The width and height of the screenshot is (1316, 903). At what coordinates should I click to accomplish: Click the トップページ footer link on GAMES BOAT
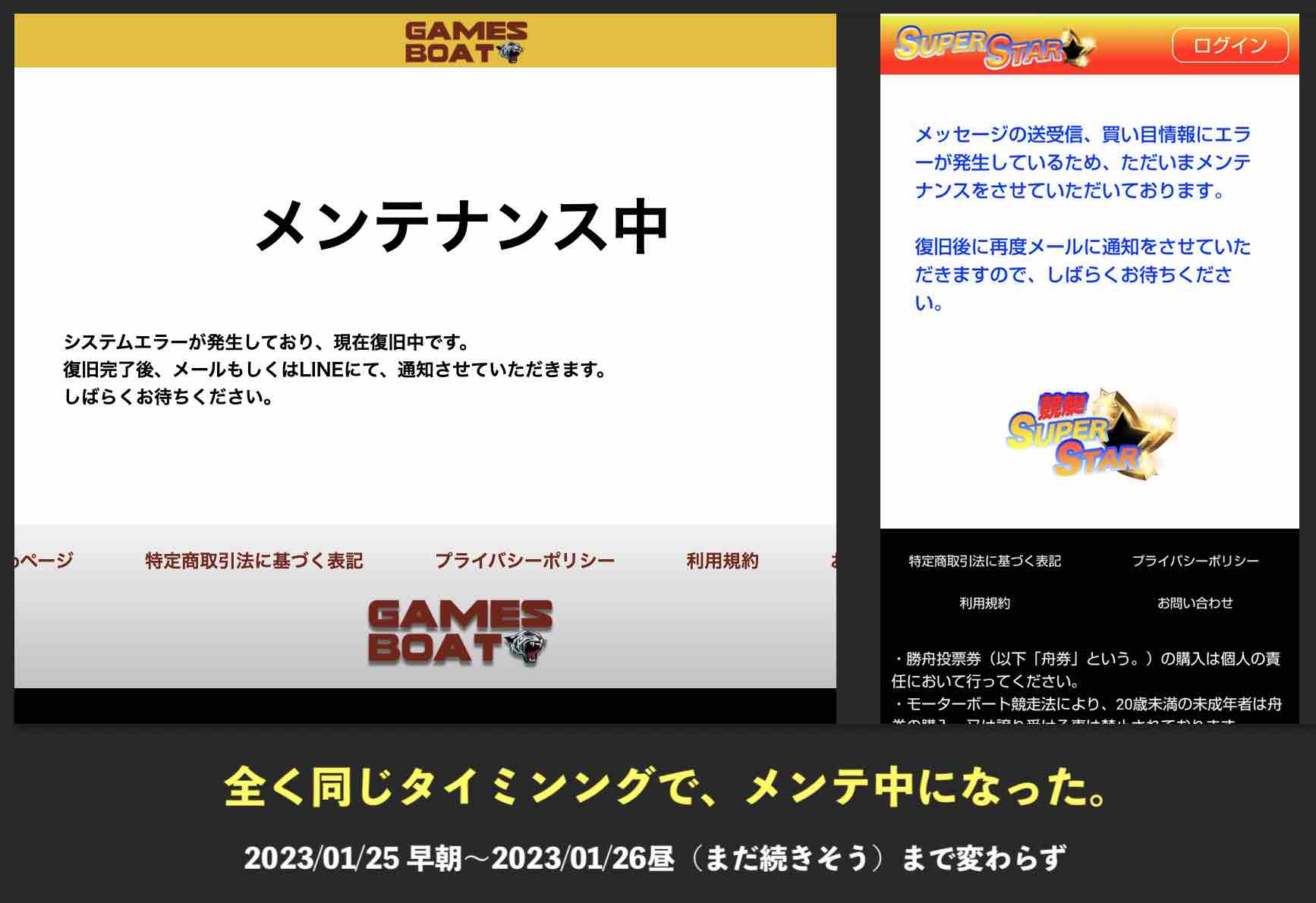coord(42,561)
